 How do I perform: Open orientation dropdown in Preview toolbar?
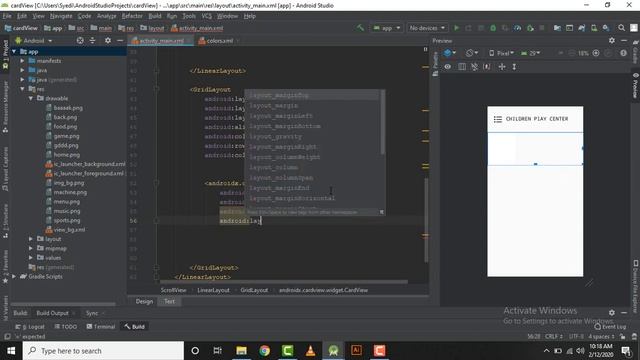(472, 53)
